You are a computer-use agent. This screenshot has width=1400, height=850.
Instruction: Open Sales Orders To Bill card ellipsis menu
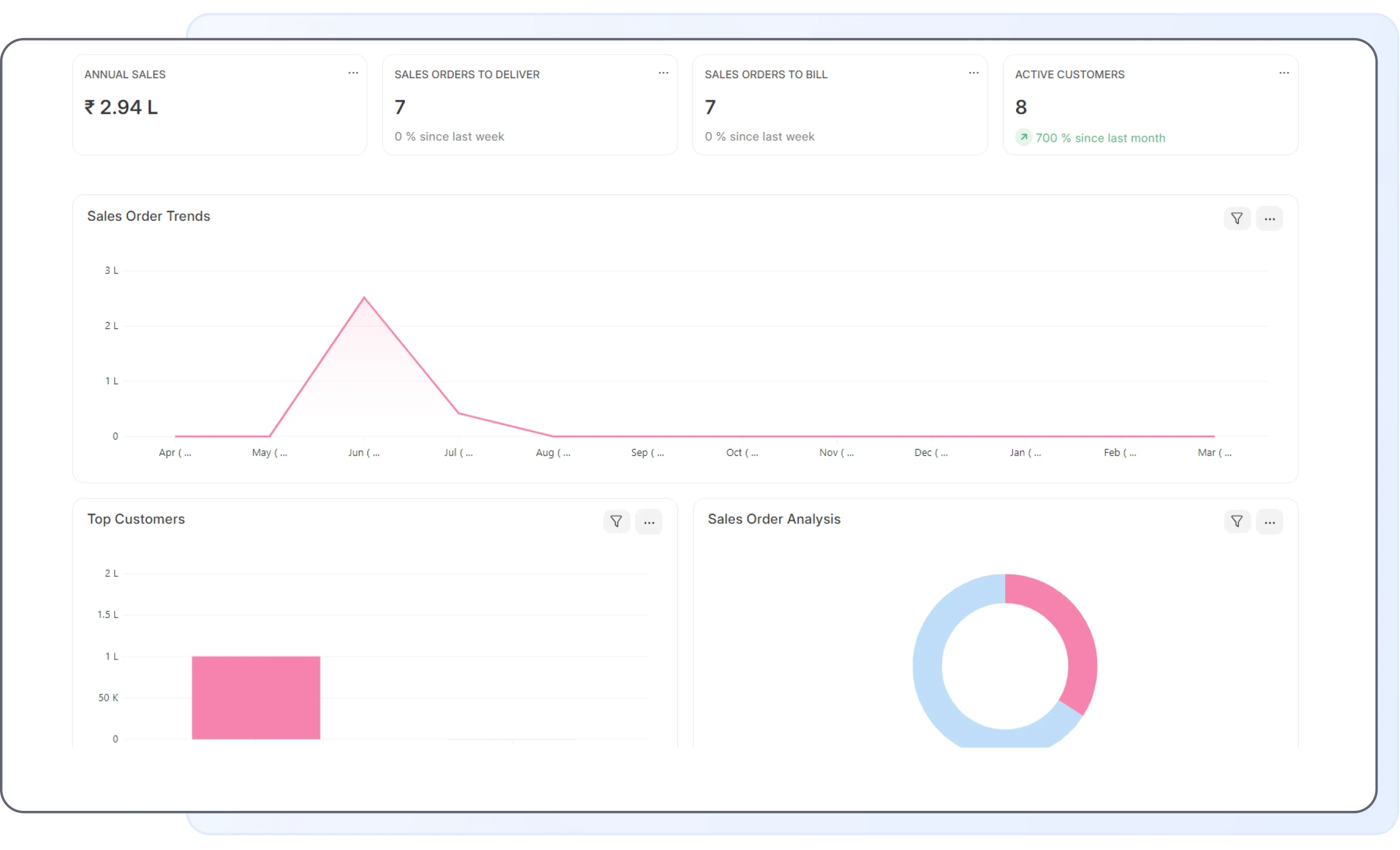[x=973, y=73]
